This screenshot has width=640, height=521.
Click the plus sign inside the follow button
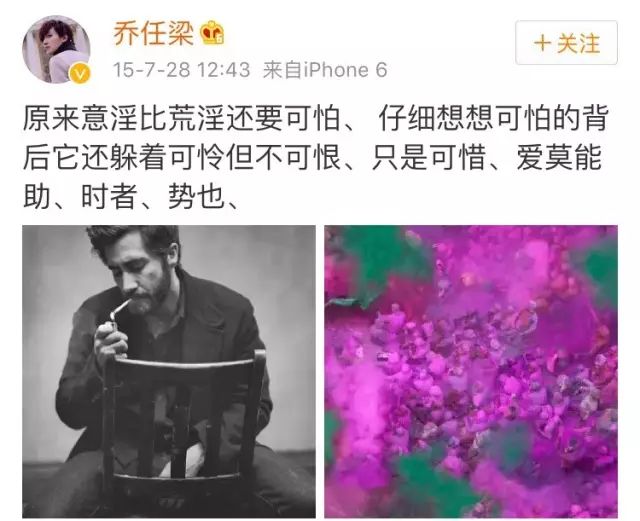543,43
